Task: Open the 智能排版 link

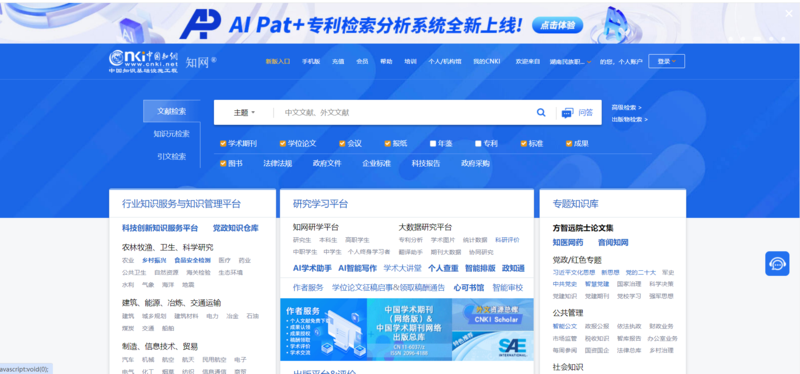Action: [x=480, y=268]
